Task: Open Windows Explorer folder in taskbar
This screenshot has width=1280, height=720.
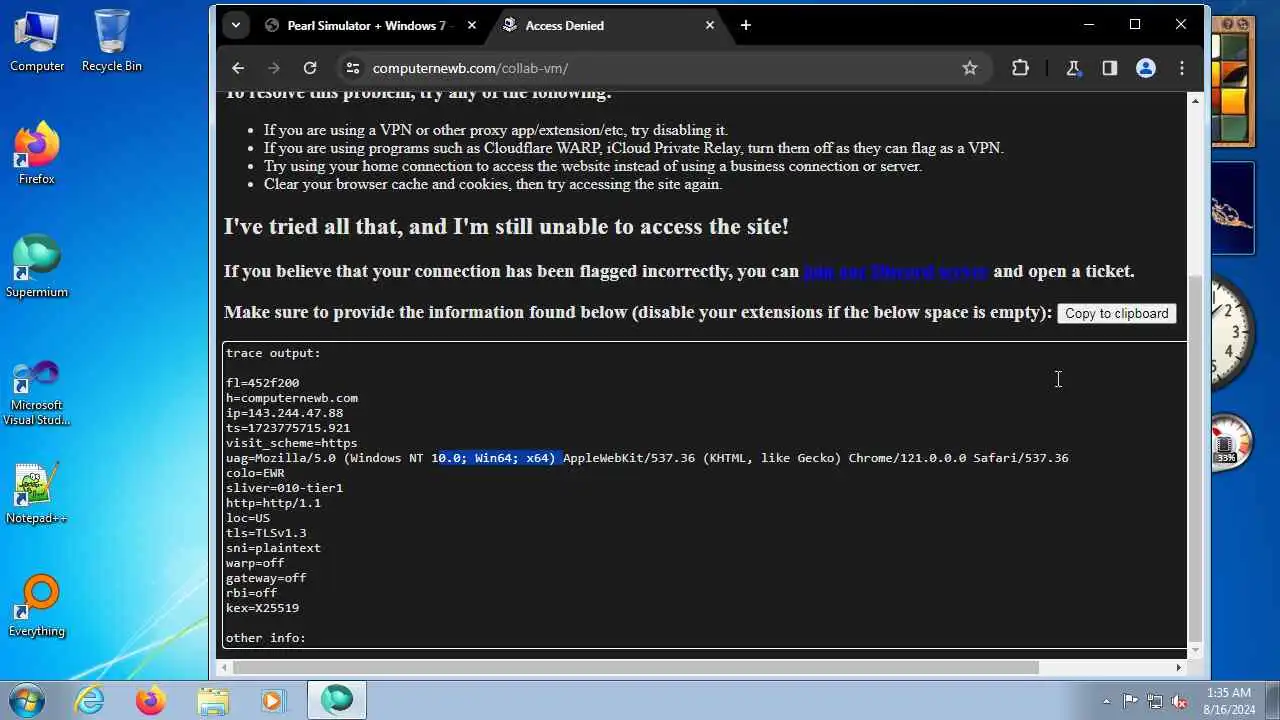Action: 212,700
